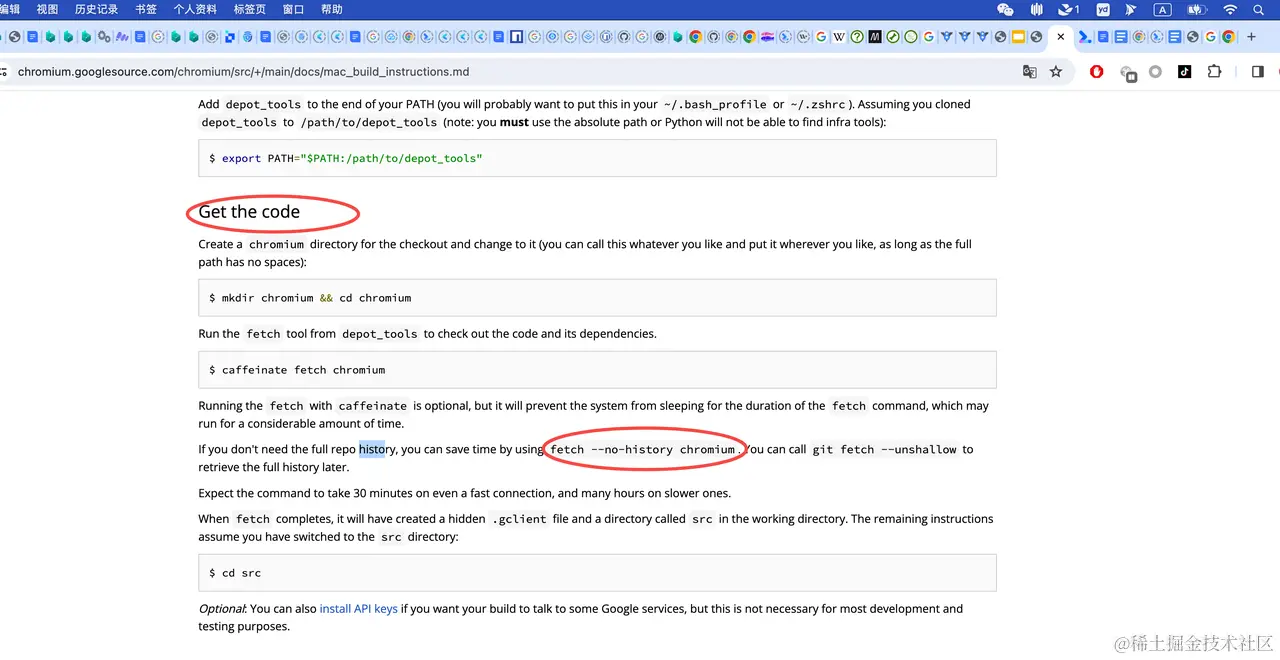Image resolution: width=1280 pixels, height=660 pixels.
Task: Open the 个人资料 menu
Action: (195, 9)
